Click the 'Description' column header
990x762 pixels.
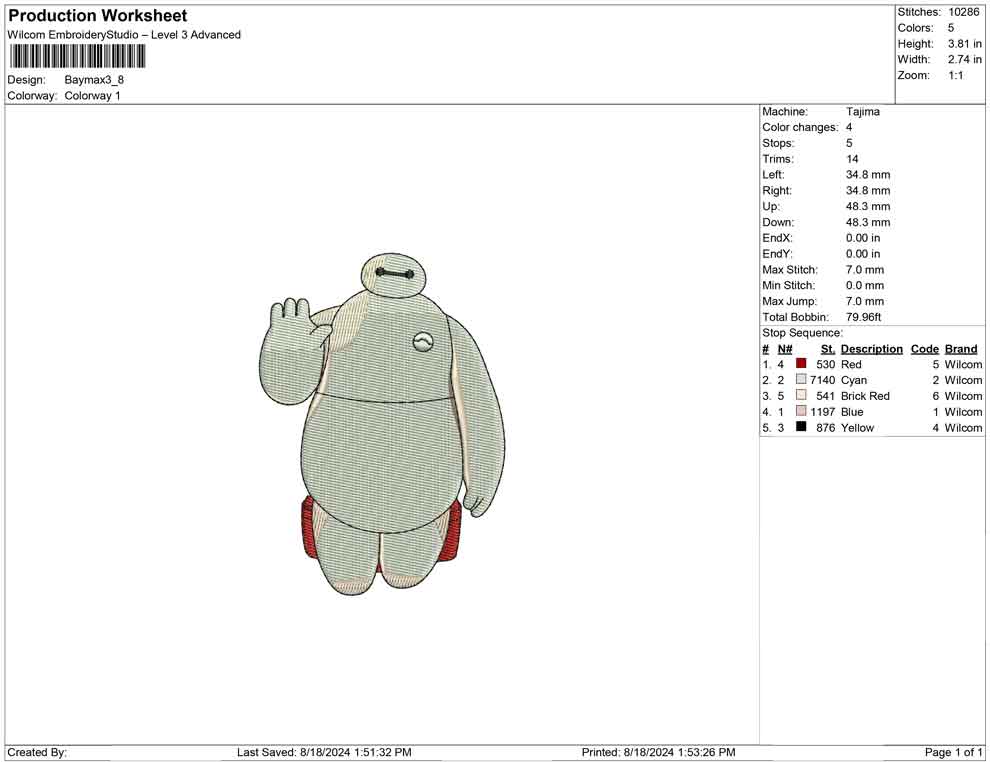871,348
